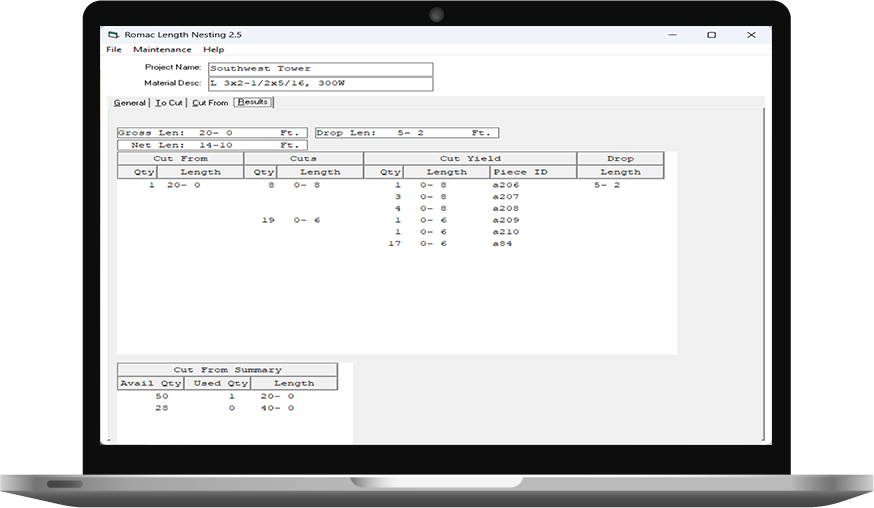Image resolution: width=874 pixels, height=508 pixels.
Task: Click the Piece ID column header
Action: click(520, 172)
